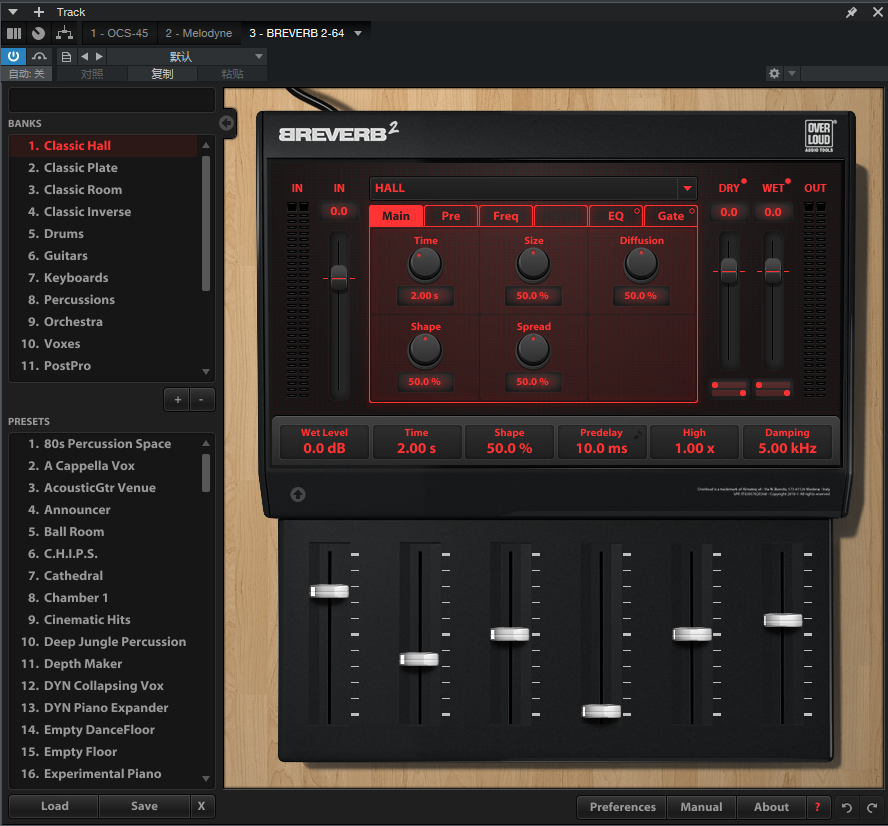Pin the plugin window

coord(851,12)
